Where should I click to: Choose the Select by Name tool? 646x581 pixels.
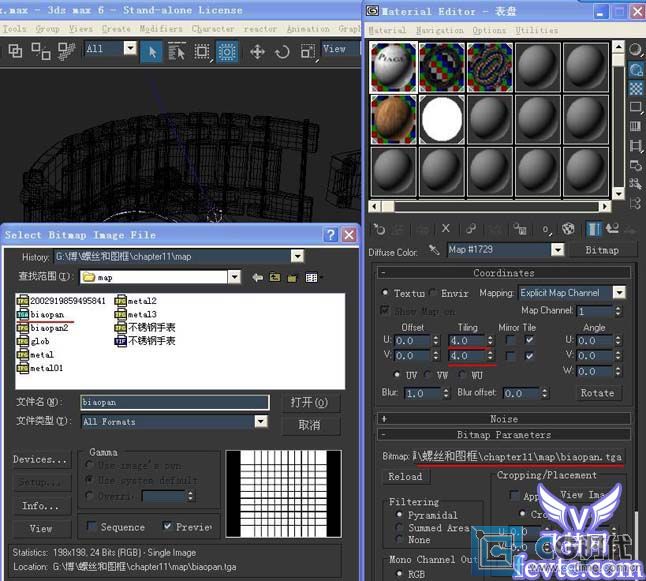click(x=177, y=52)
